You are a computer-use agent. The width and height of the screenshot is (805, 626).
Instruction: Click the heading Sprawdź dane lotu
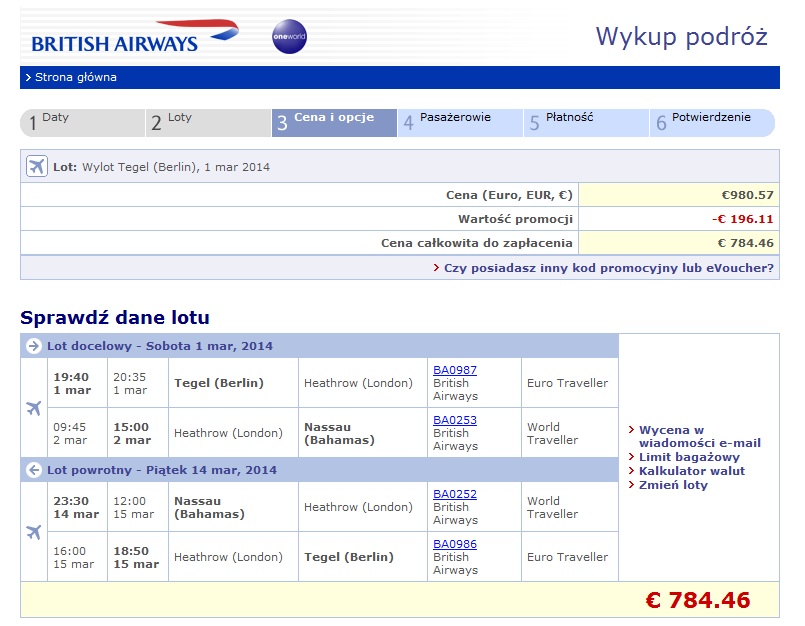115,317
